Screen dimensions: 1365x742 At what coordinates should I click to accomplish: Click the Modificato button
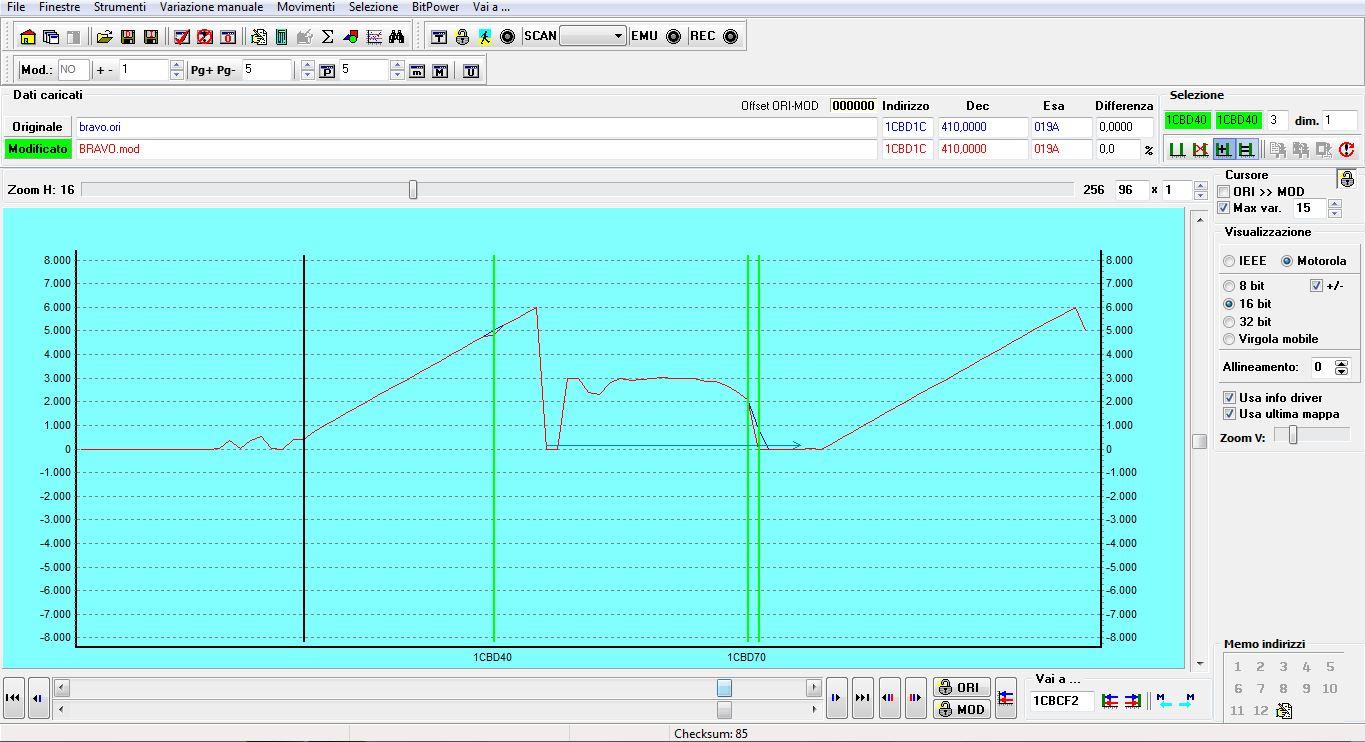click(38, 149)
